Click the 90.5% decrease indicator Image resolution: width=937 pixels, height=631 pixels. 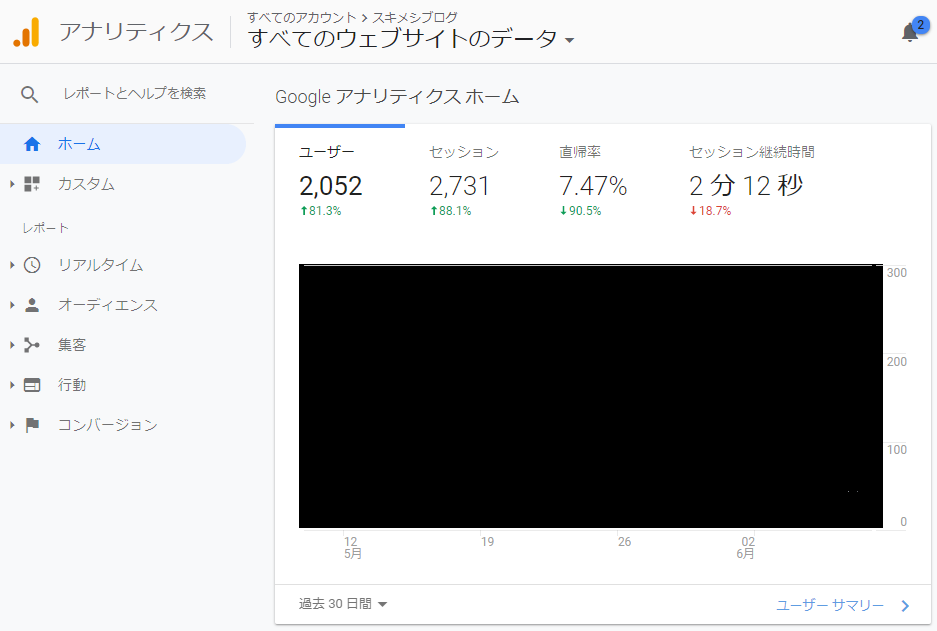click(x=580, y=211)
